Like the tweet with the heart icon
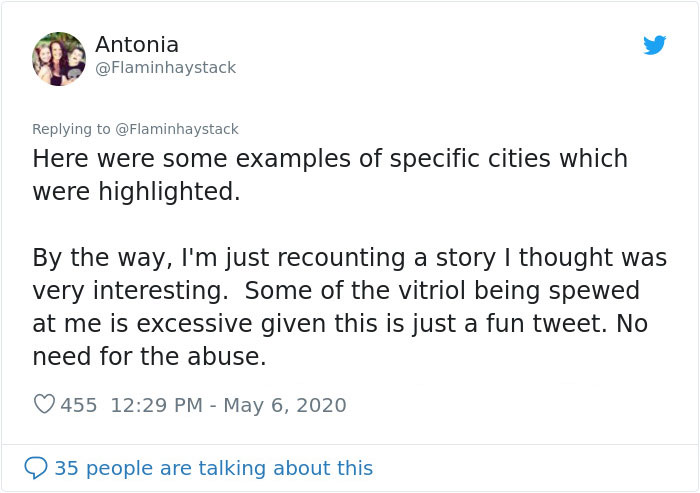Image resolution: width=700 pixels, height=493 pixels. pos(44,405)
